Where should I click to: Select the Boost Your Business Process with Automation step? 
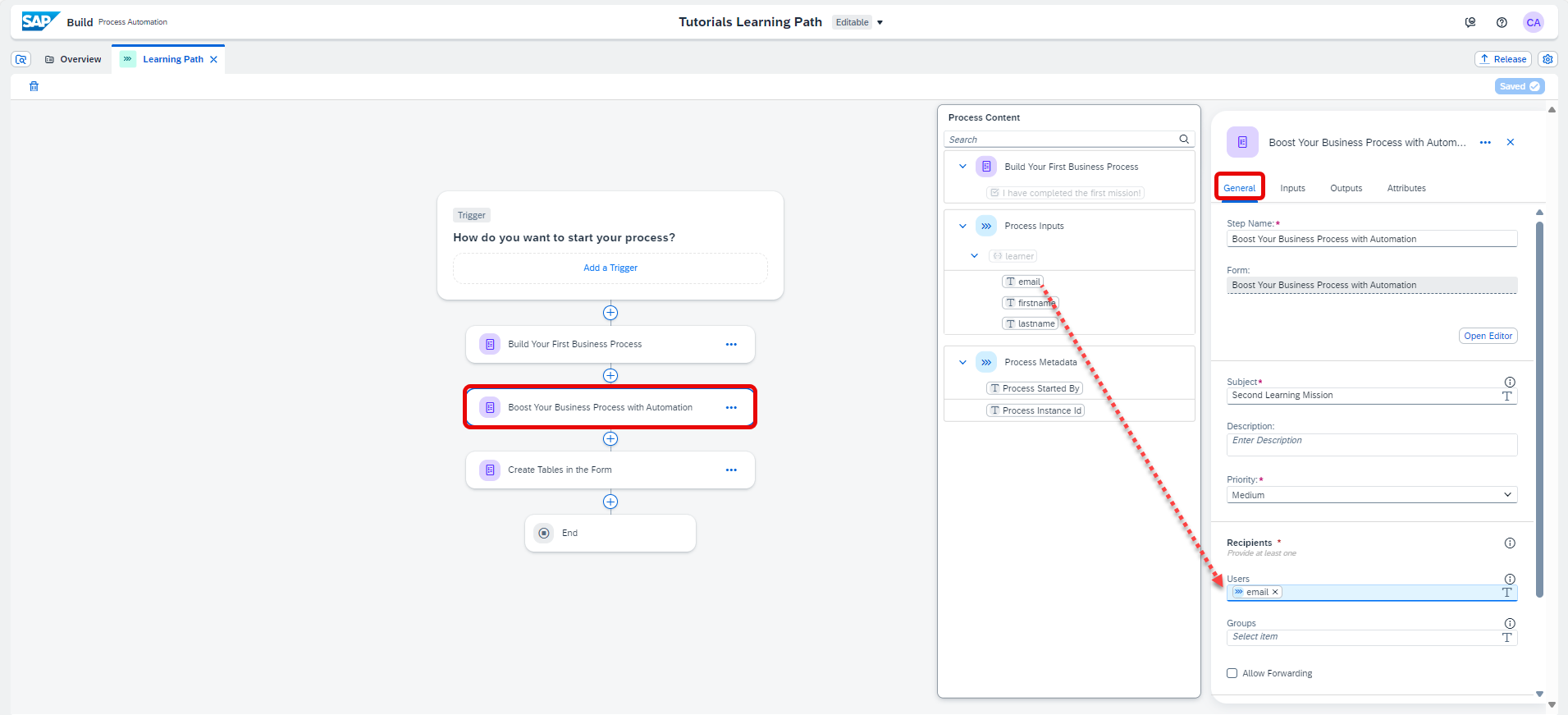click(x=610, y=407)
